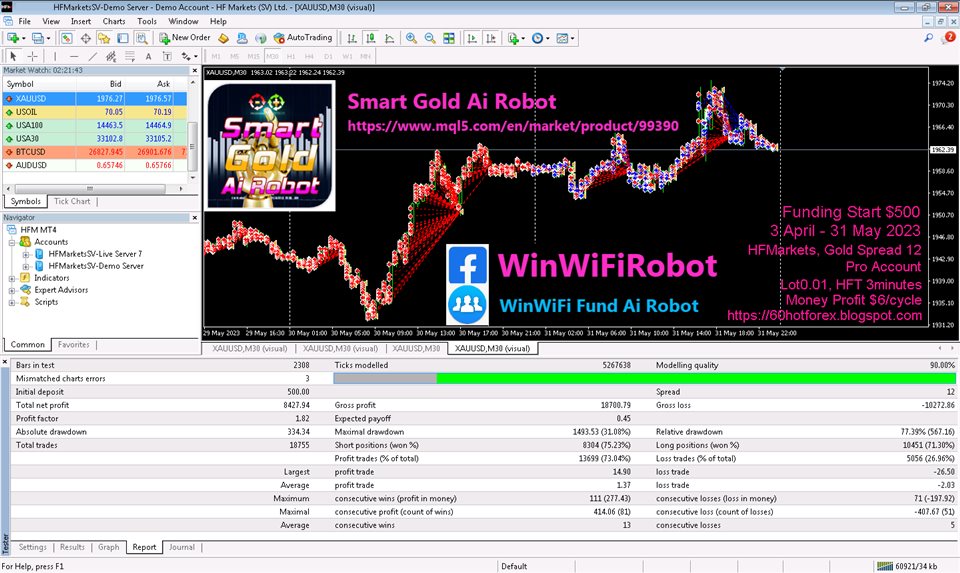Open the Tester Journal tab

tap(182, 547)
